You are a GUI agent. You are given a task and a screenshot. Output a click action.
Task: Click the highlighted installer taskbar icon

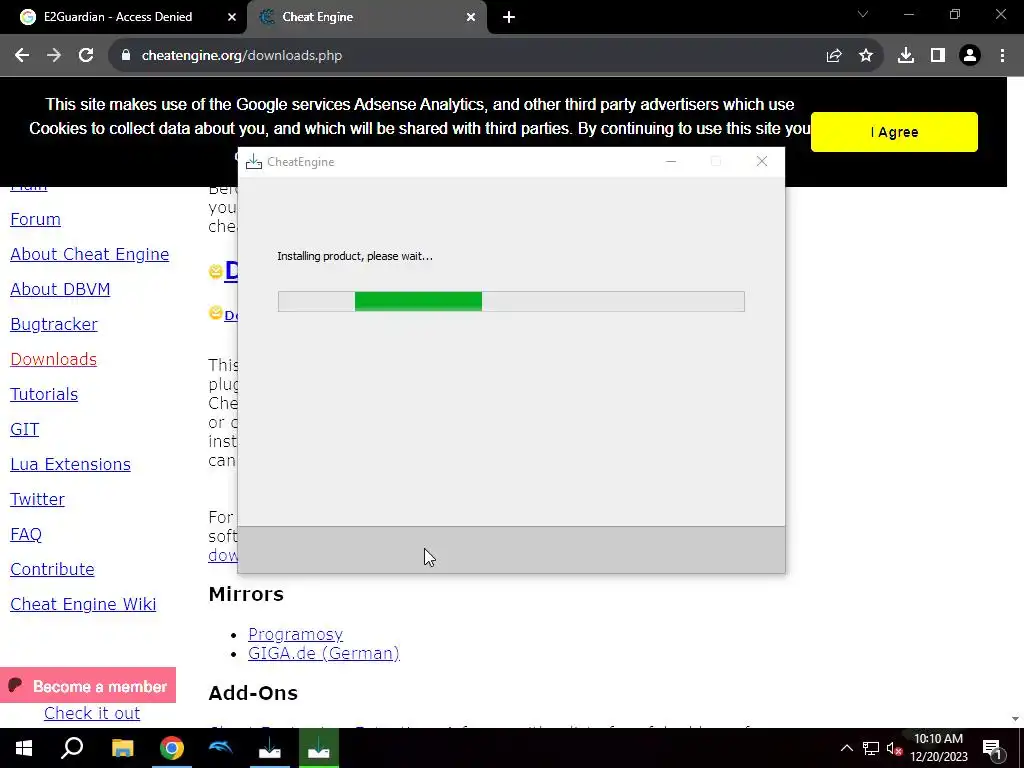click(x=319, y=748)
